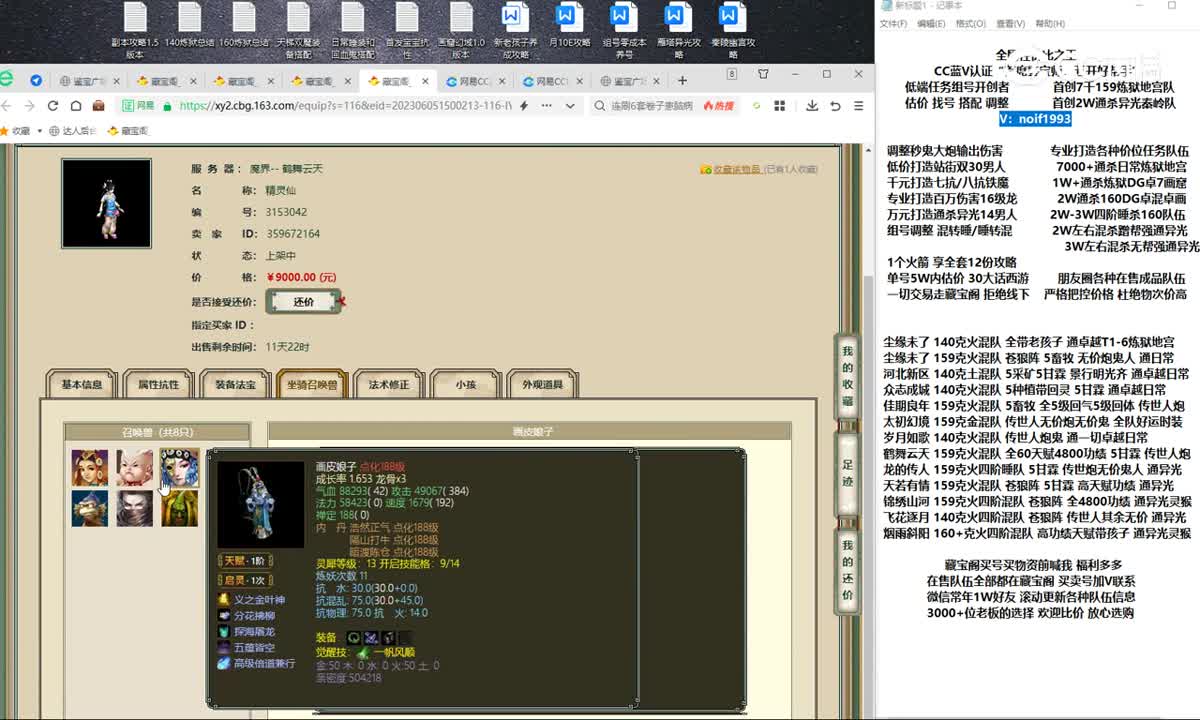Open desktop document 新老孩子养成攻略
The image size is (1200, 720).
pyautogui.click(x=515, y=31)
